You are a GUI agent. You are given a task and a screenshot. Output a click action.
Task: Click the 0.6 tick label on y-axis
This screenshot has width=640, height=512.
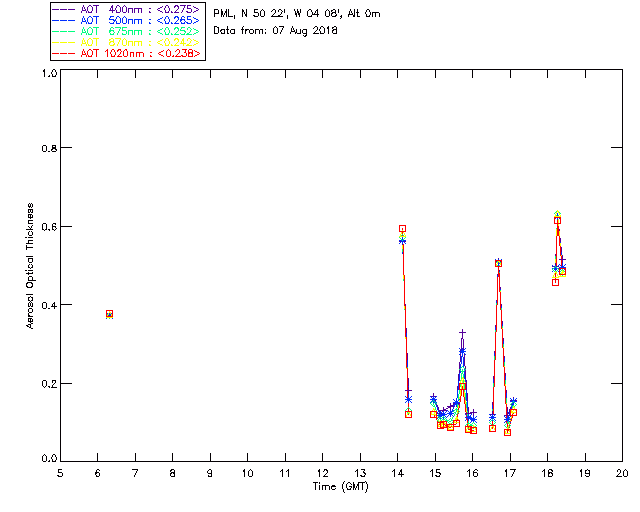pos(48,227)
